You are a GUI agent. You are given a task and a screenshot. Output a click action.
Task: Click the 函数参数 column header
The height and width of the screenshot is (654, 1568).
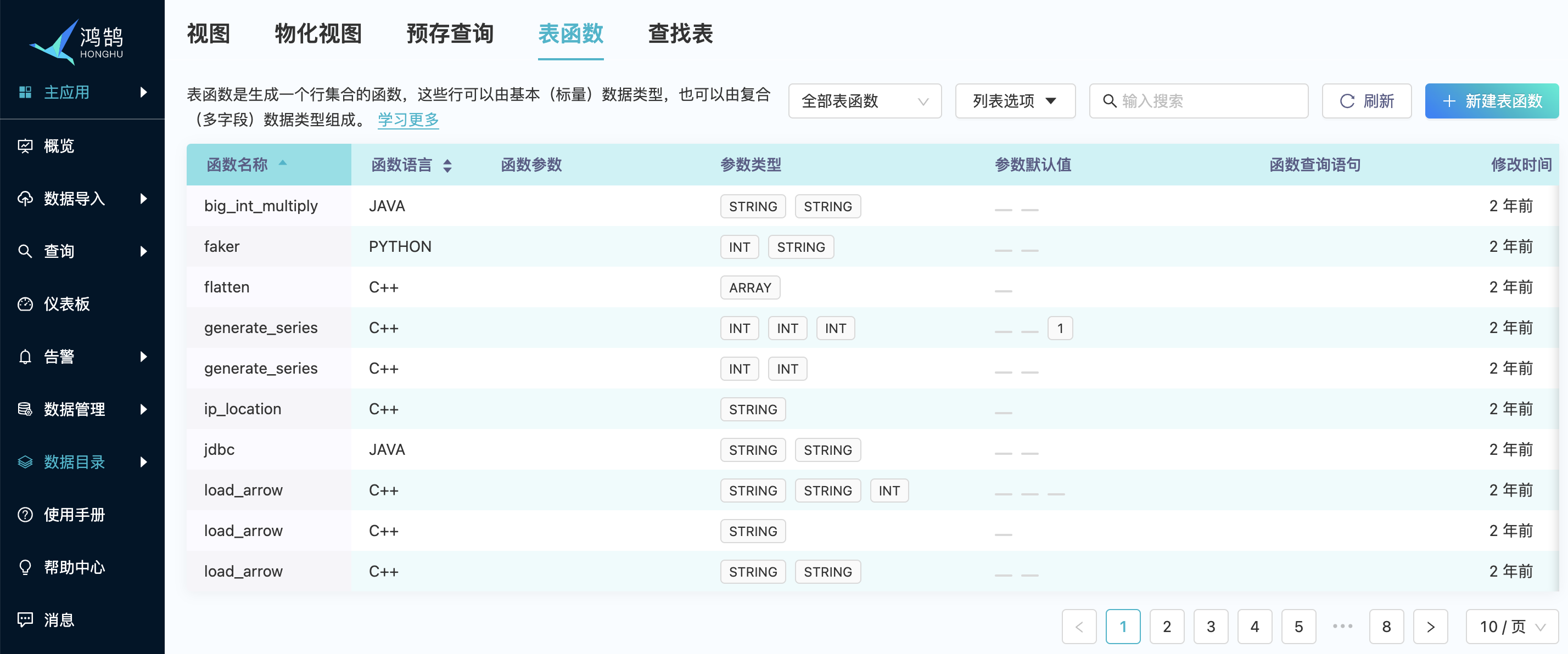coord(531,164)
